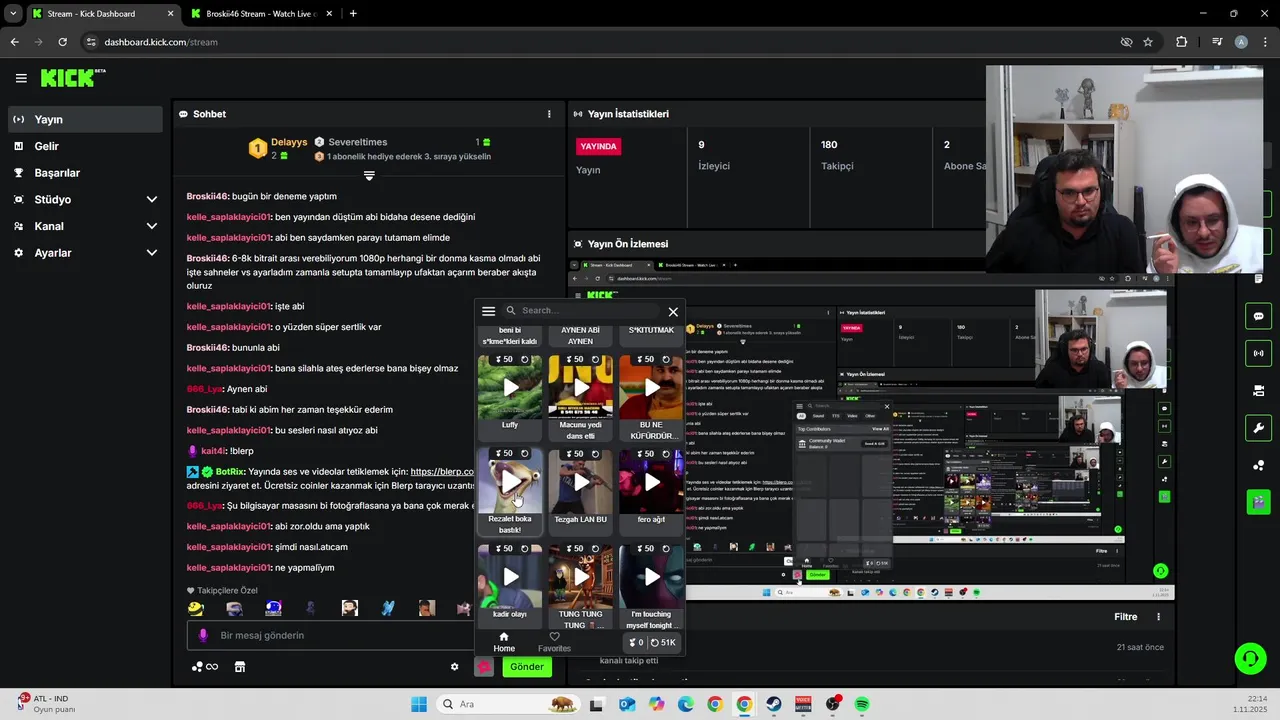1280x720 pixels.
Task: Open the Gelir sidebar section
Action: (x=85, y=146)
